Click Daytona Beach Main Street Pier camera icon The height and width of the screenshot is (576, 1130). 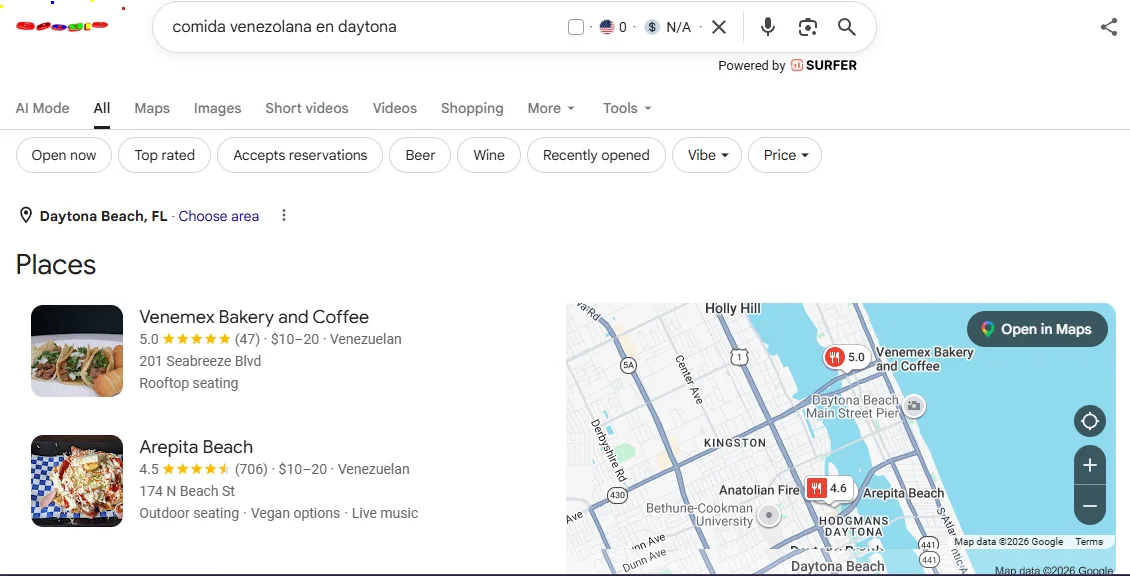coord(914,406)
